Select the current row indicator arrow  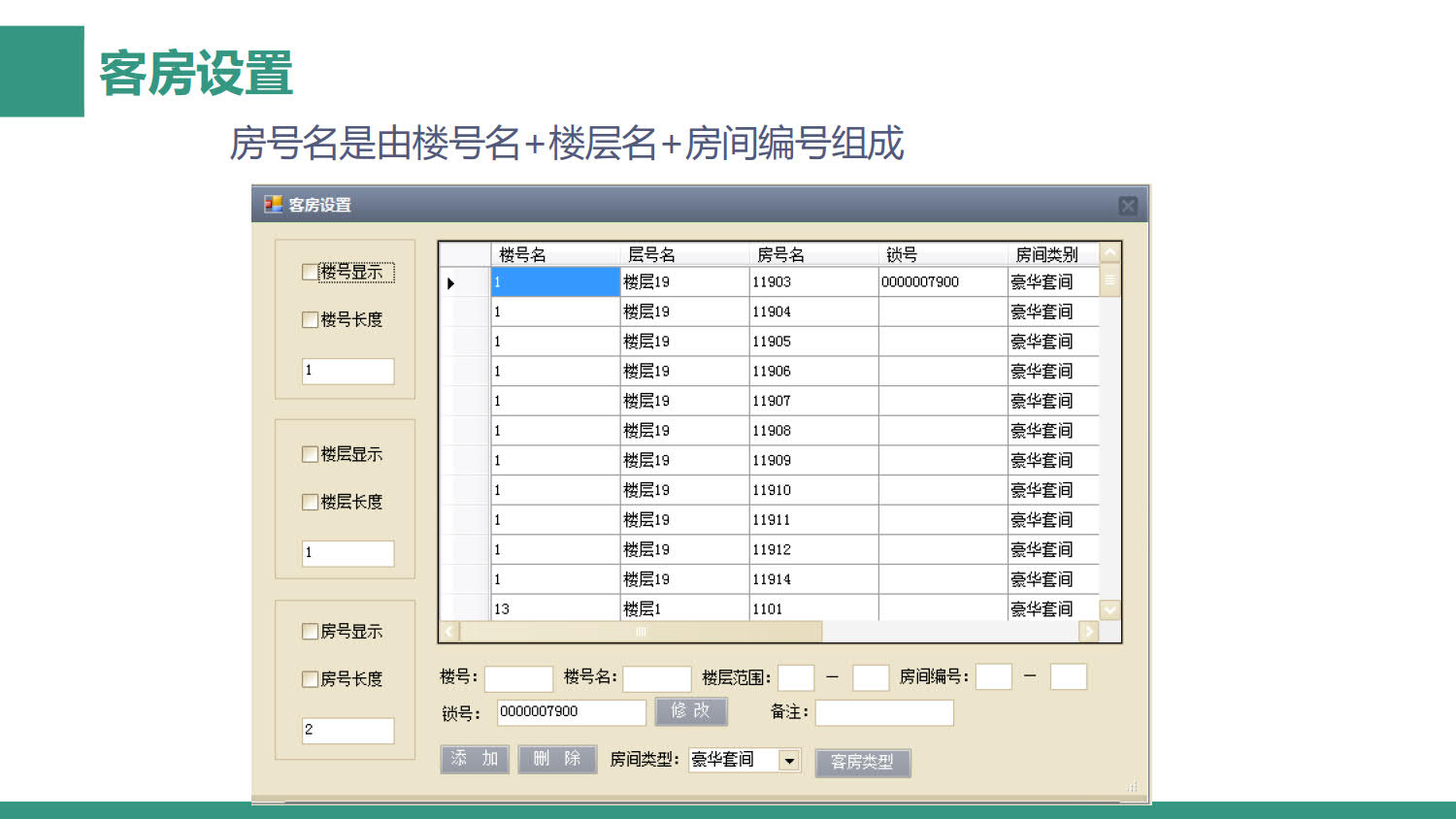[451, 283]
